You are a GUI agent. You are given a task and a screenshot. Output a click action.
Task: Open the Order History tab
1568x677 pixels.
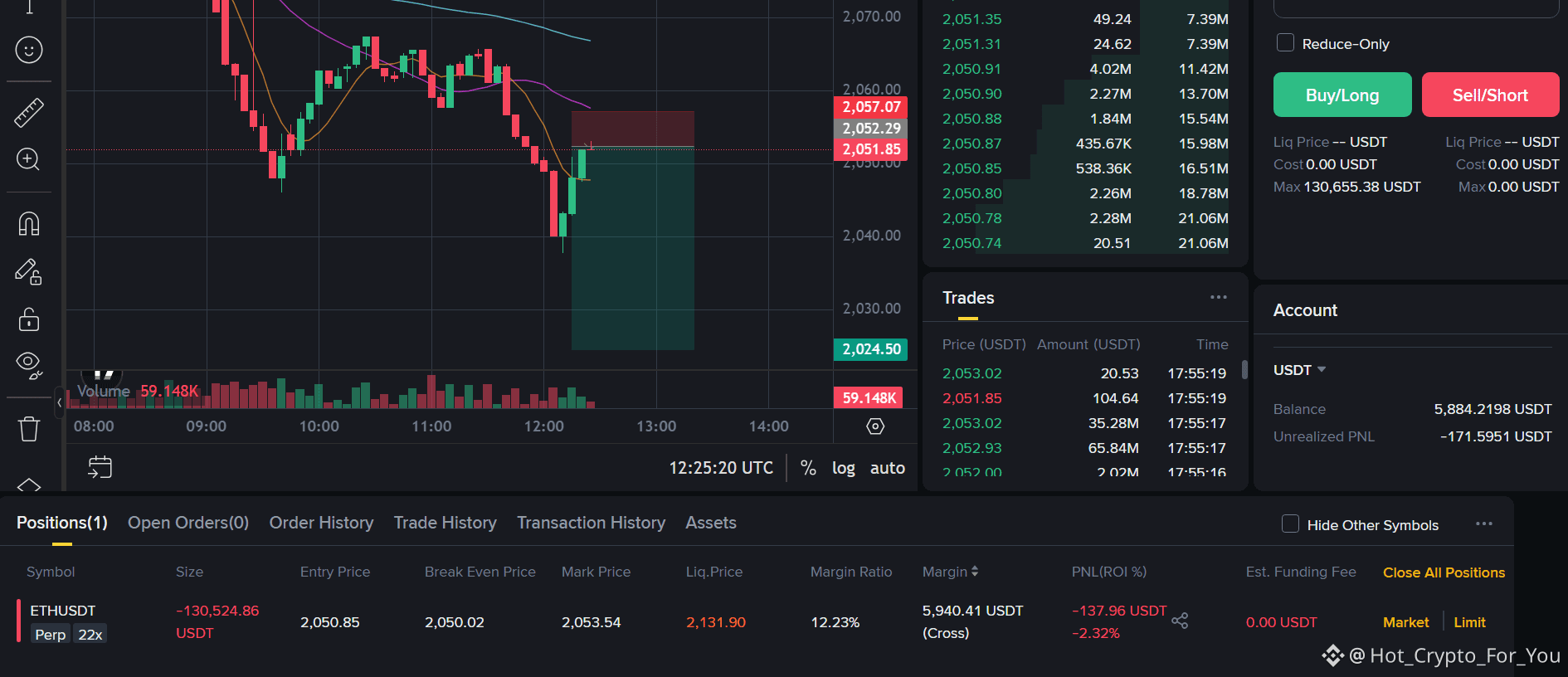[321, 523]
